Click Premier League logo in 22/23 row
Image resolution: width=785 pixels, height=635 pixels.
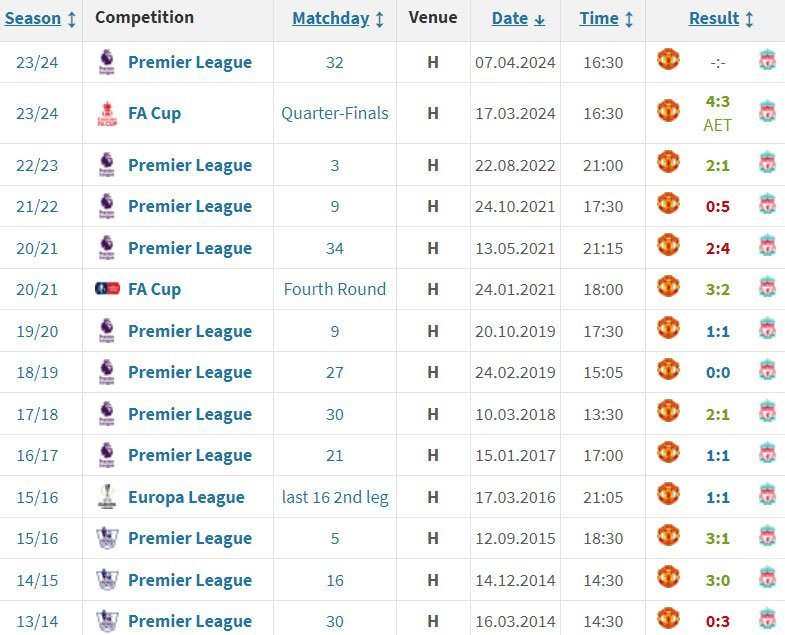click(107, 165)
